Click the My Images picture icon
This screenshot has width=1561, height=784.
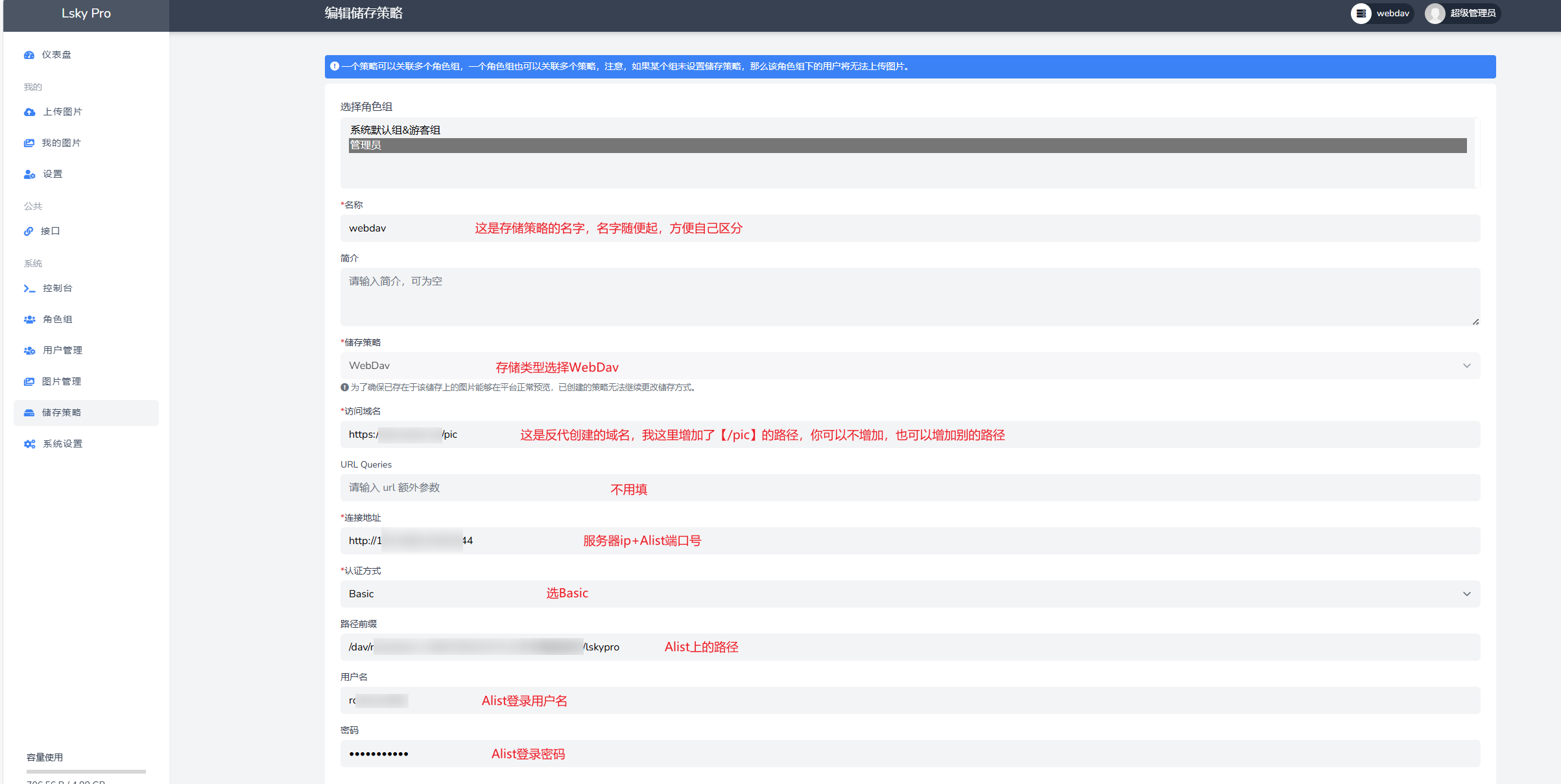pos(29,143)
